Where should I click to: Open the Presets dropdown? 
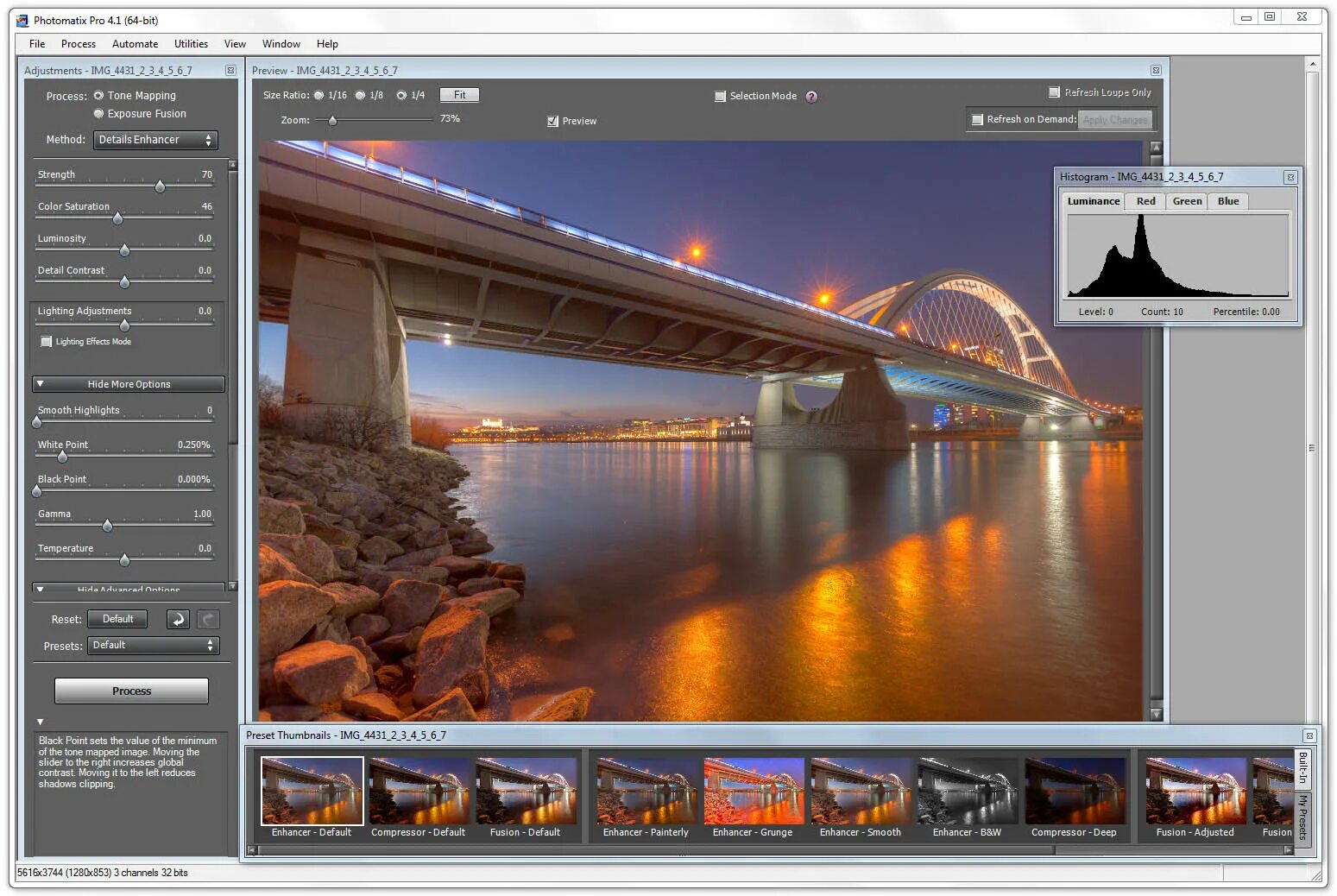[153, 646]
